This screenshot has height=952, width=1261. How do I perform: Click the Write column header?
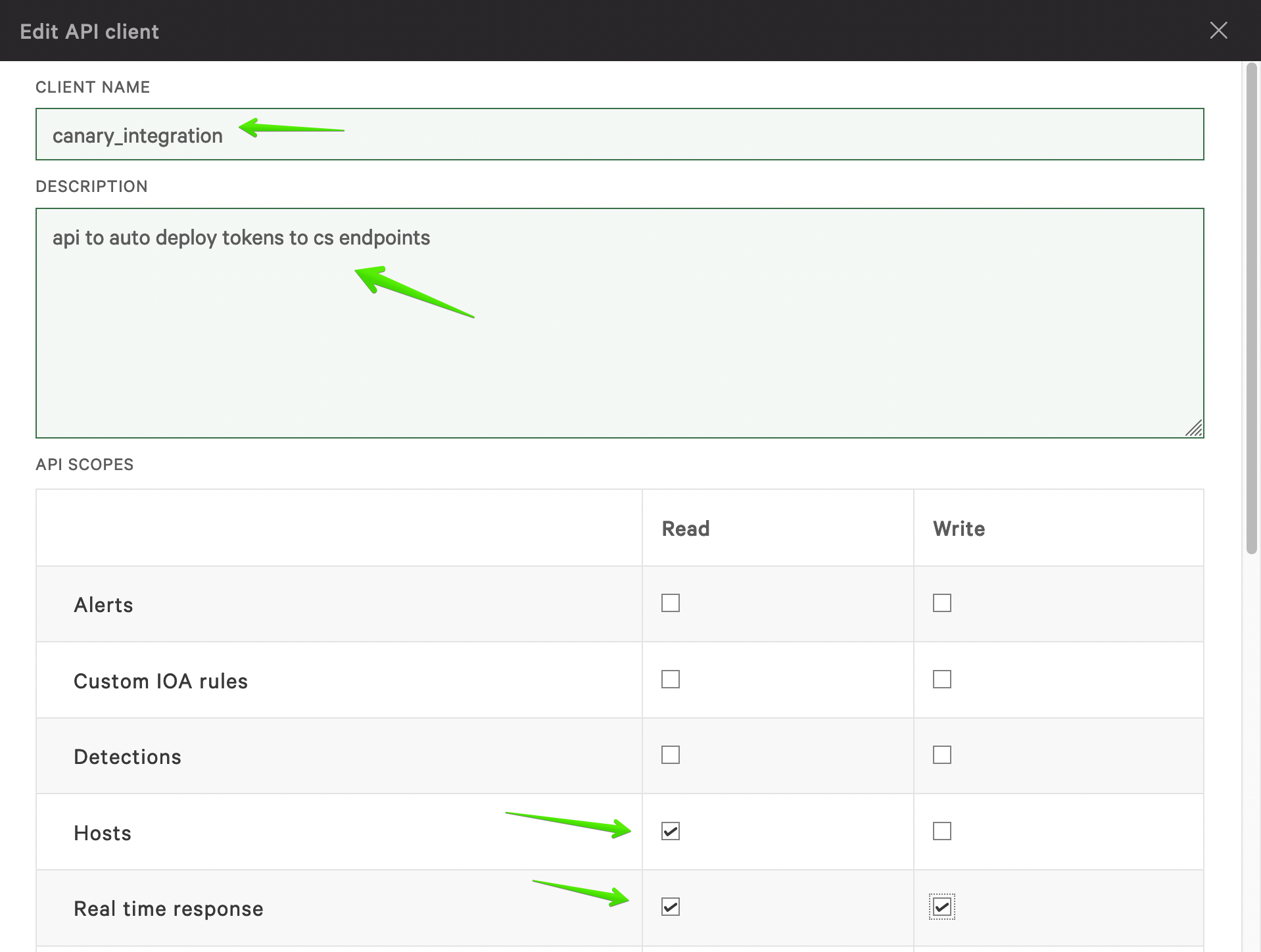click(958, 528)
